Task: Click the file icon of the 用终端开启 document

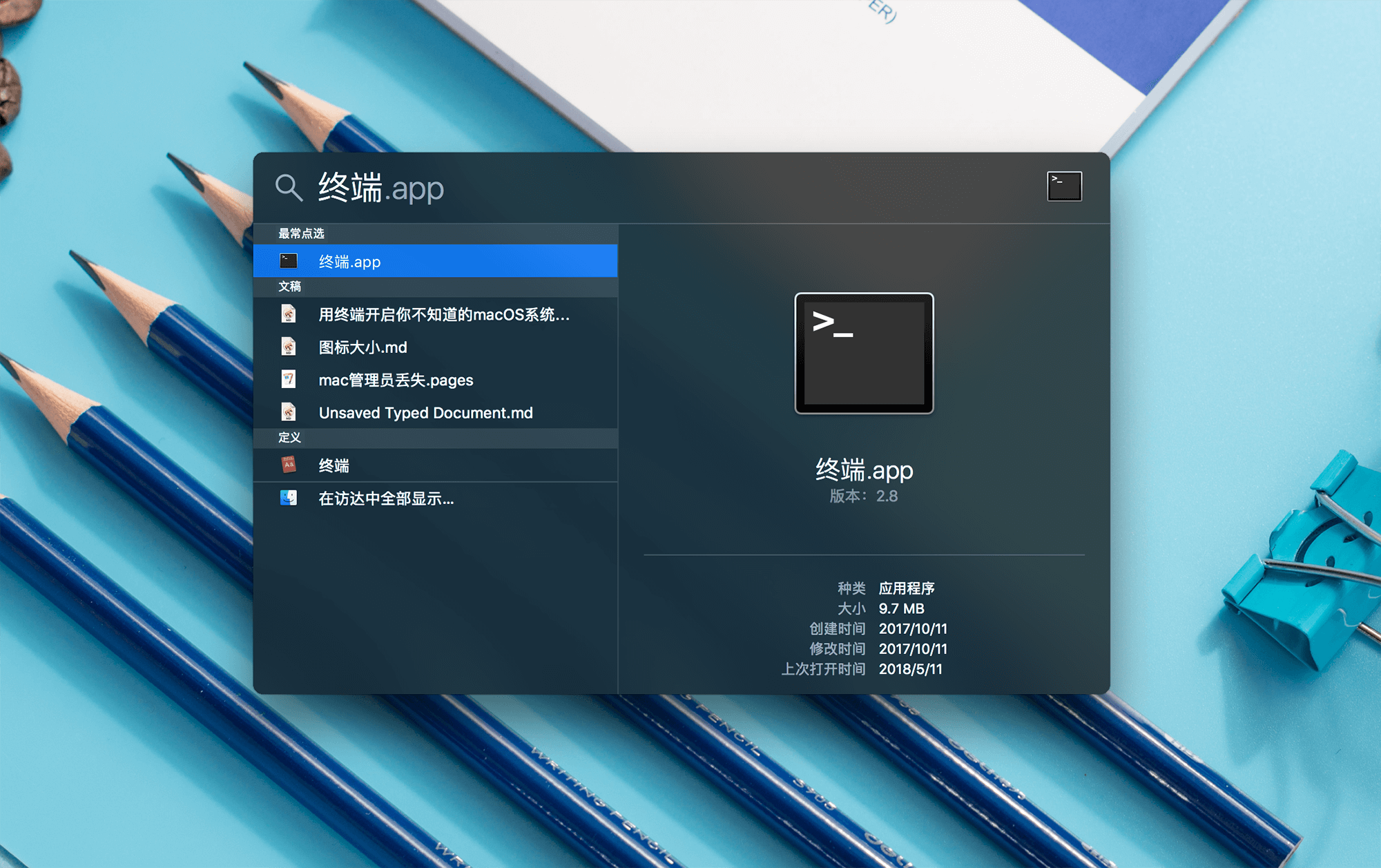Action: coord(289,314)
